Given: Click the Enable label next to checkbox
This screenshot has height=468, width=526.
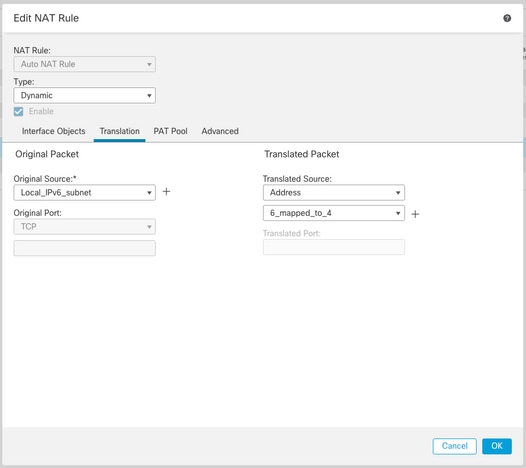Looking at the screenshot, I should click(x=41, y=111).
